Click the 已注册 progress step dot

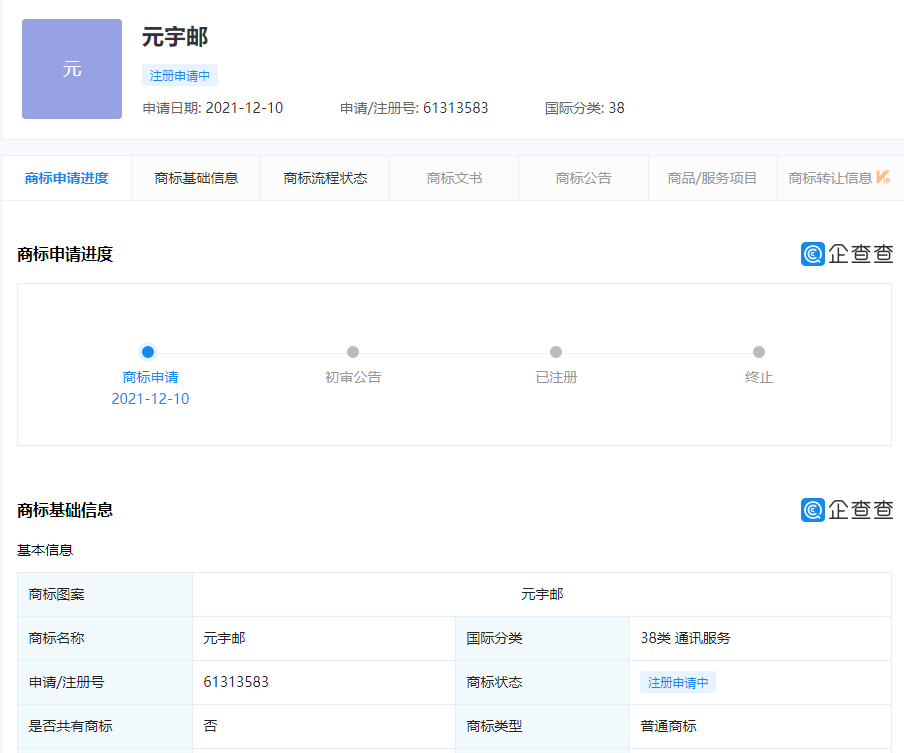556,352
